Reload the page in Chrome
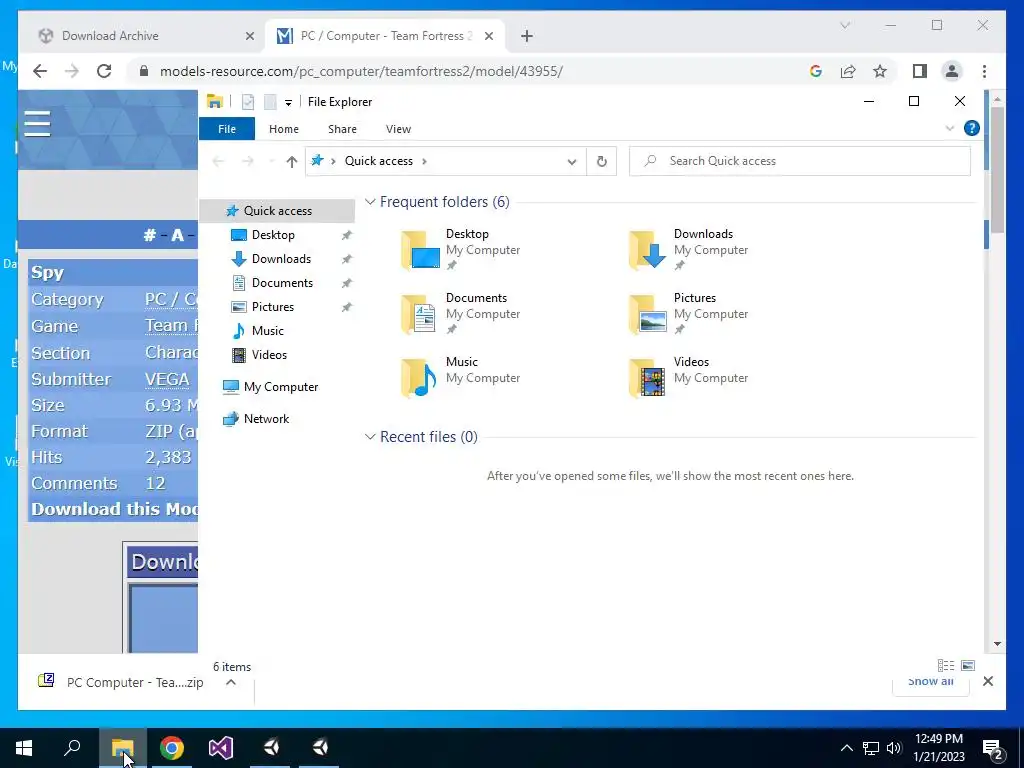This screenshot has width=1024, height=768. coord(104,71)
